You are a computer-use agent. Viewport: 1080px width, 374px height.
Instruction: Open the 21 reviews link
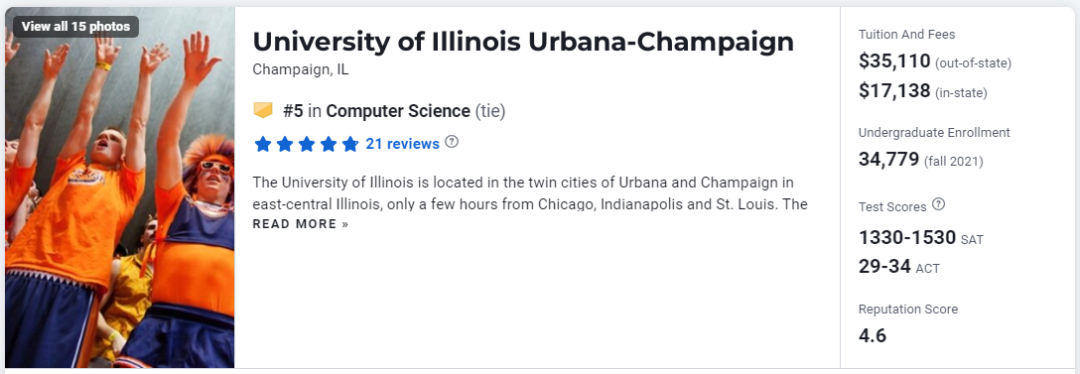pyautogui.click(x=402, y=143)
